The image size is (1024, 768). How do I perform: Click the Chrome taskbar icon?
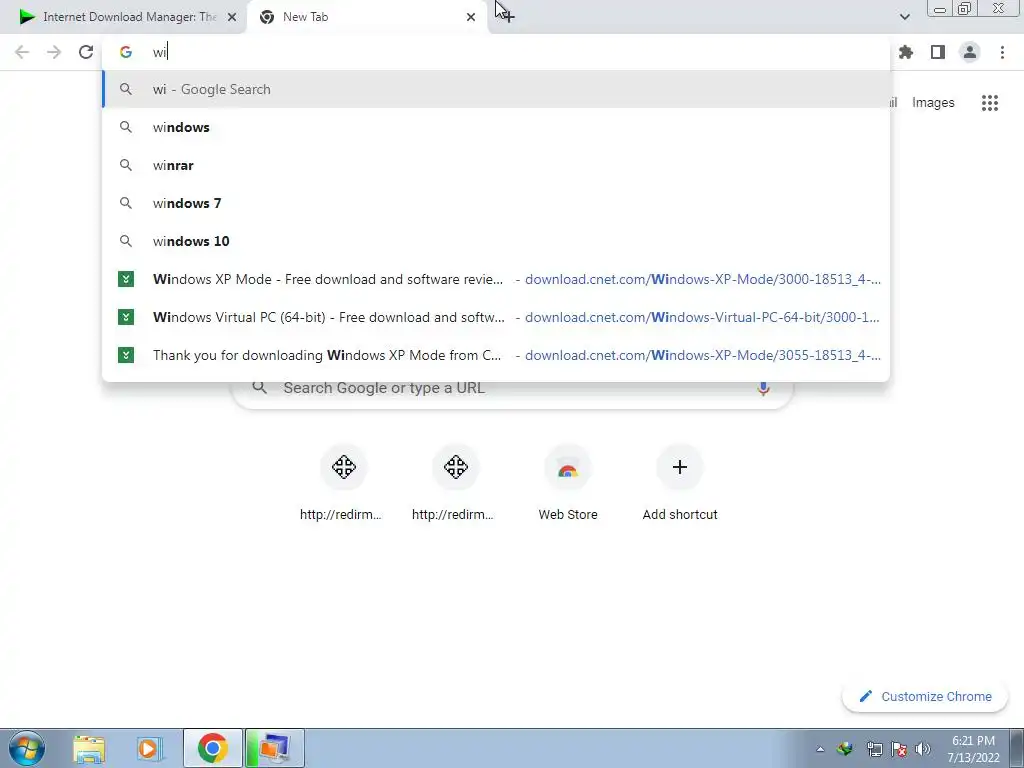point(212,748)
